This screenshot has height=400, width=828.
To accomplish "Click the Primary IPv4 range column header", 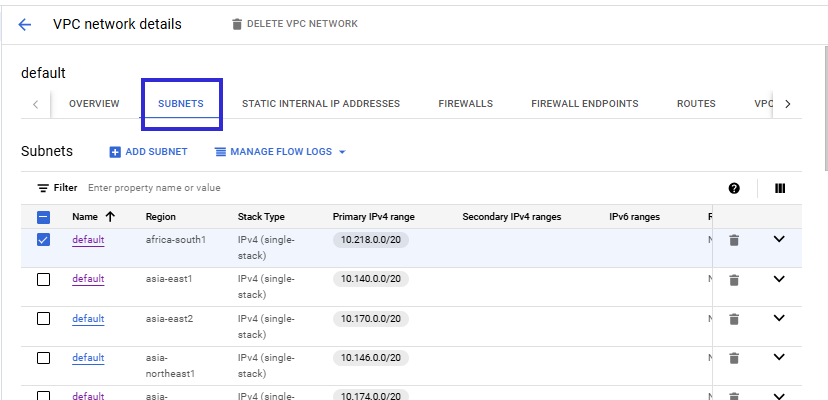I will point(373,217).
